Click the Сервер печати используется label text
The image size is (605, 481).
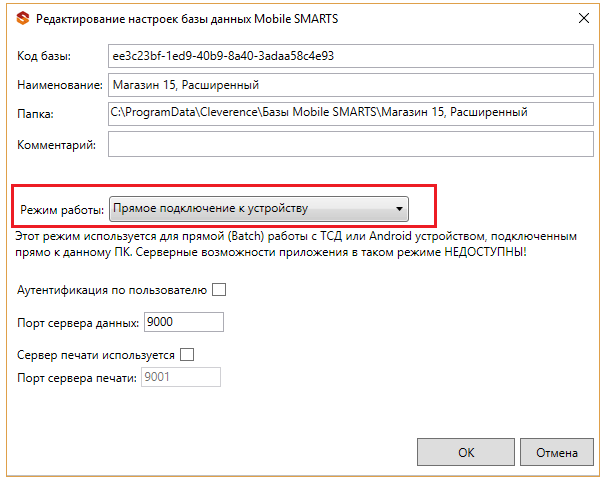point(96,355)
